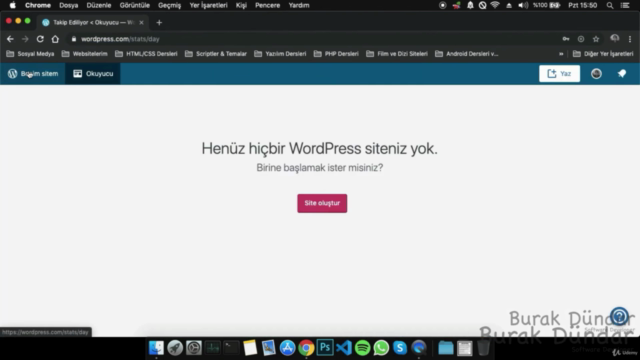Click the saved passwords key icon
This screenshot has height=360, width=640.
coord(566,39)
